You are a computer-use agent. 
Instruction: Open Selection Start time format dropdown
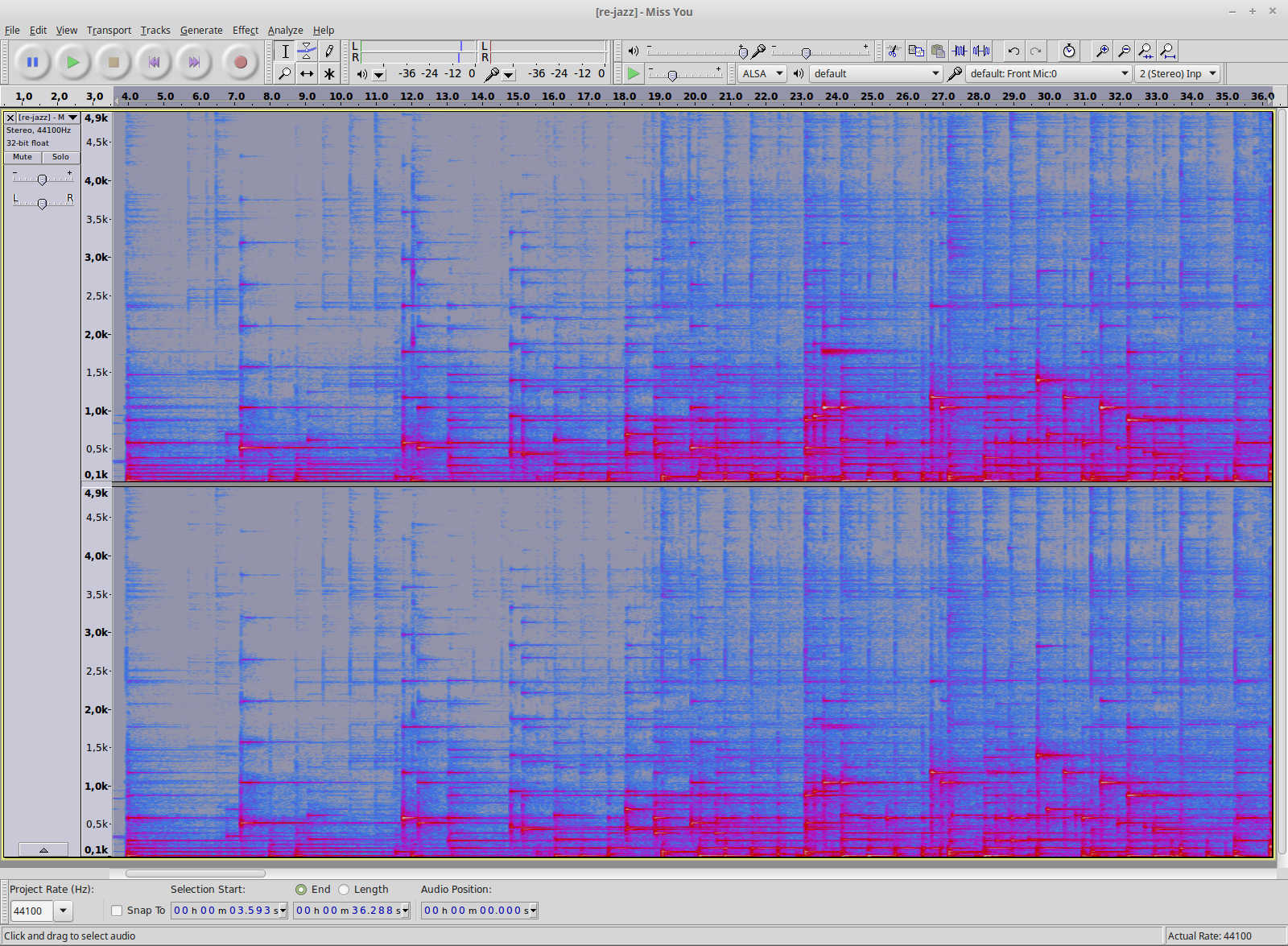click(x=283, y=911)
